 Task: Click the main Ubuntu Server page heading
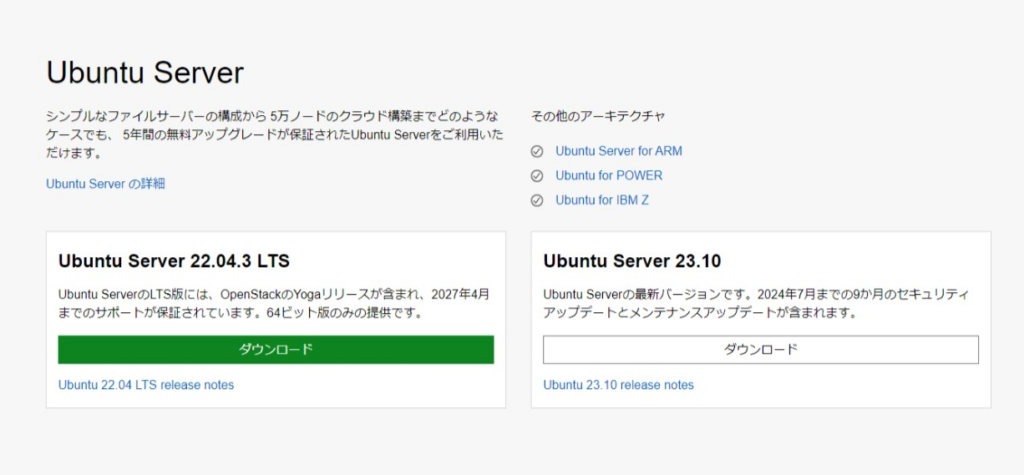tap(145, 73)
